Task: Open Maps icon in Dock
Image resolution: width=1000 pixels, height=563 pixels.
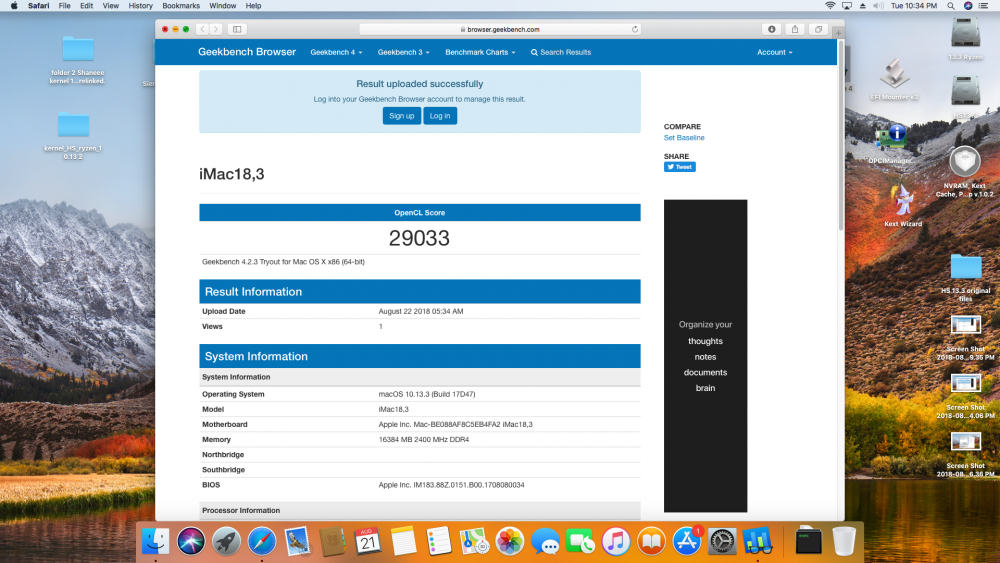Action: pyautogui.click(x=474, y=541)
